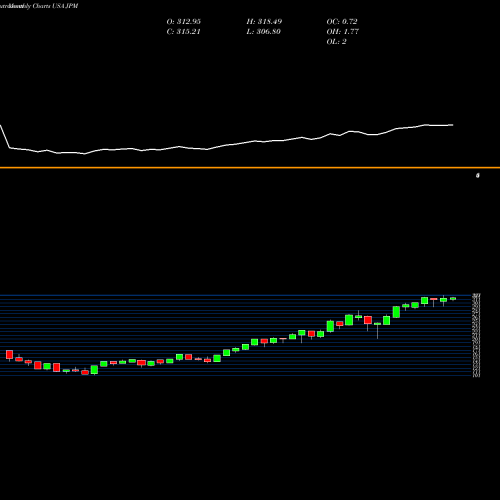
Task: Click the 'OC: 0.72' reading
Action: [x=342, y=22]
